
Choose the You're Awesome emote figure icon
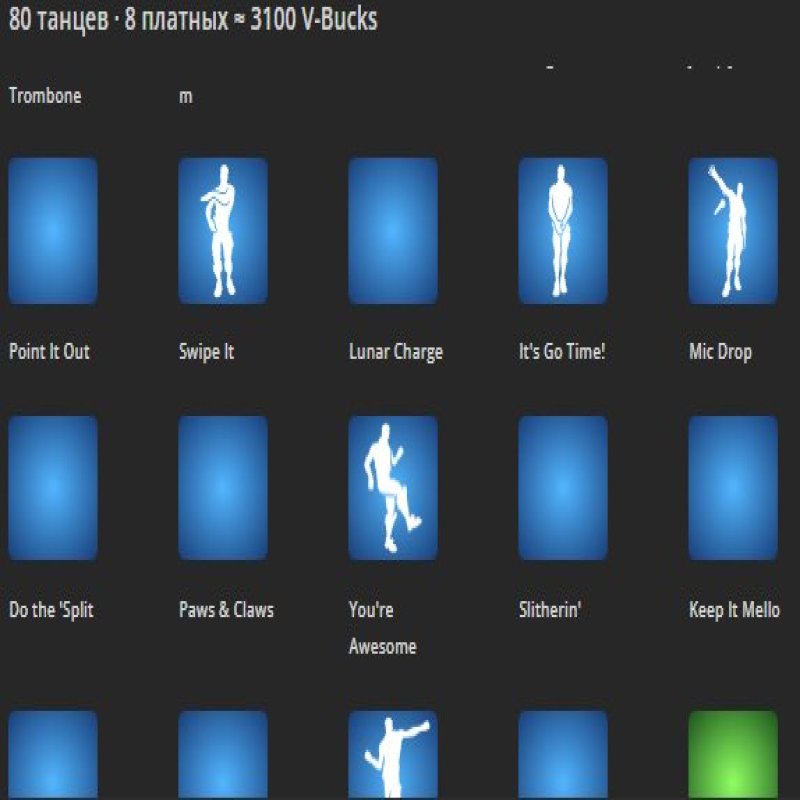pos(393,489)
